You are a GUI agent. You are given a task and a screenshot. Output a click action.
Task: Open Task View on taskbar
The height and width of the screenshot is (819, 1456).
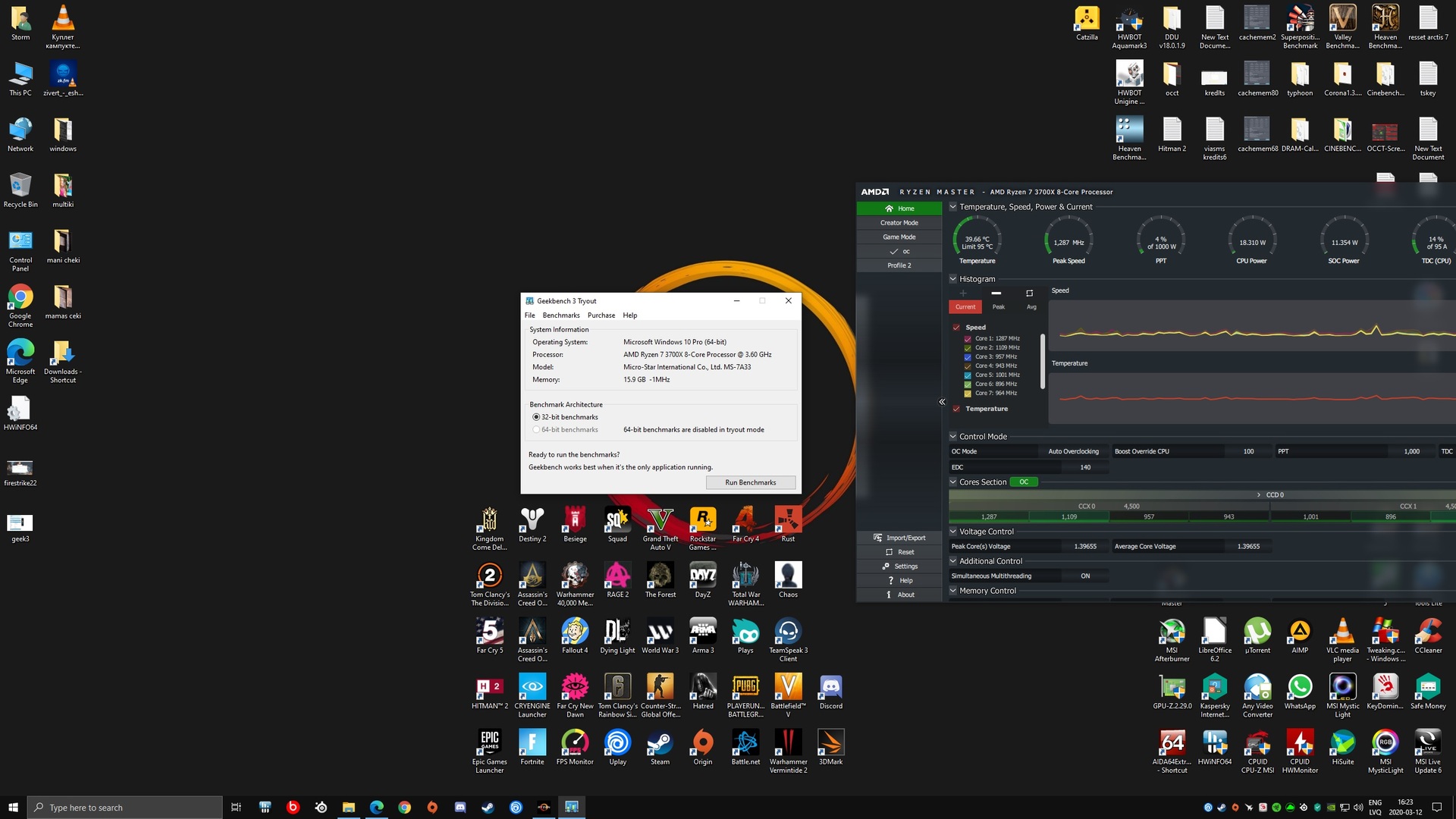[x=236, y=808]
